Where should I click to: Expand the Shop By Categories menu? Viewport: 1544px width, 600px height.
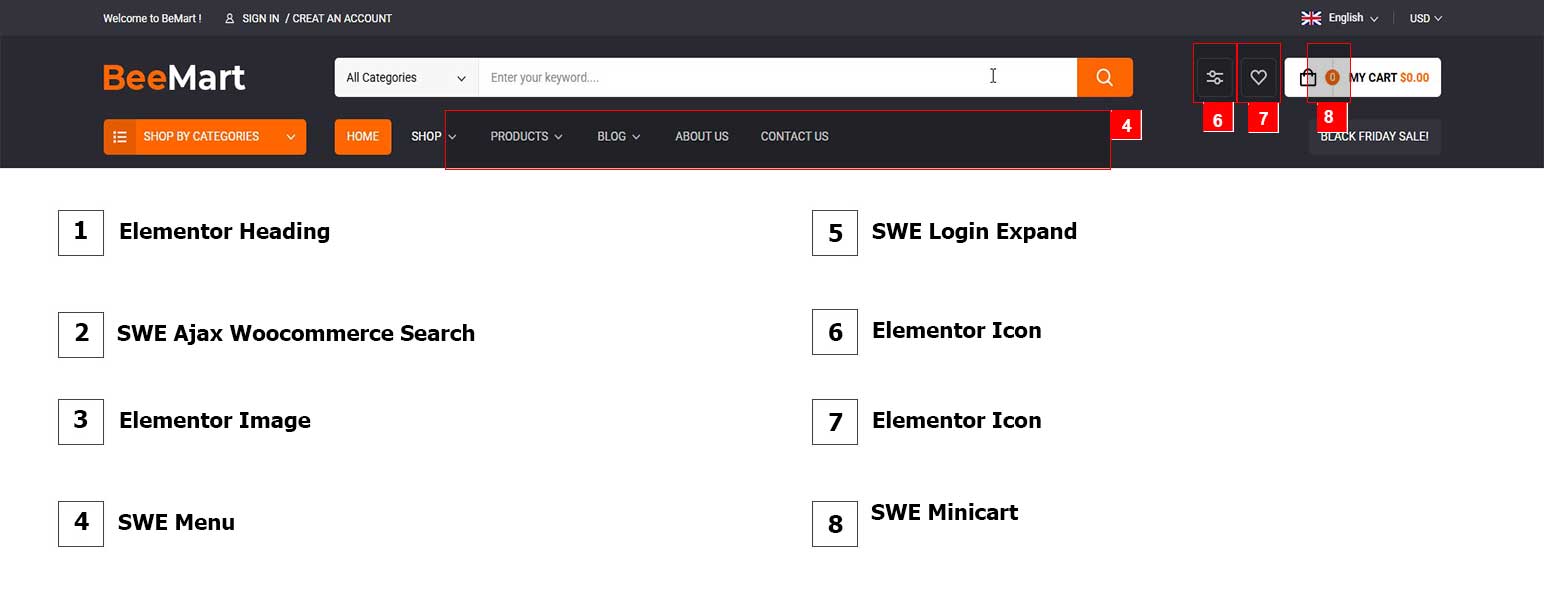point(290,137)
